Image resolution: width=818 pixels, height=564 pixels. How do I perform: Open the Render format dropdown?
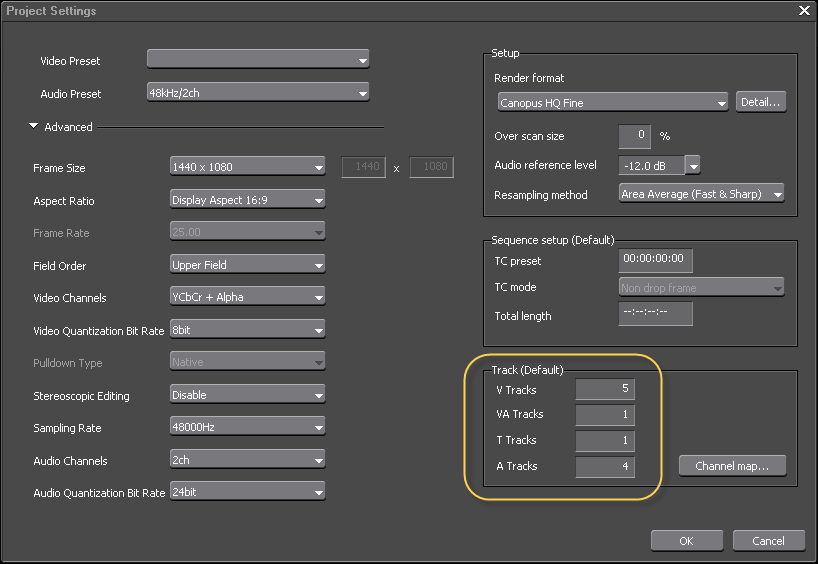[612, 102]
